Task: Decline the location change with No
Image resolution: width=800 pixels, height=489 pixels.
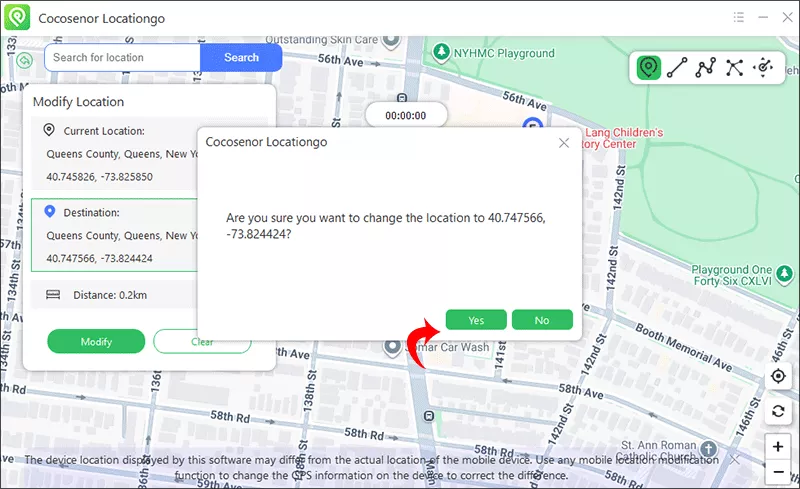Action: [542, 320]
